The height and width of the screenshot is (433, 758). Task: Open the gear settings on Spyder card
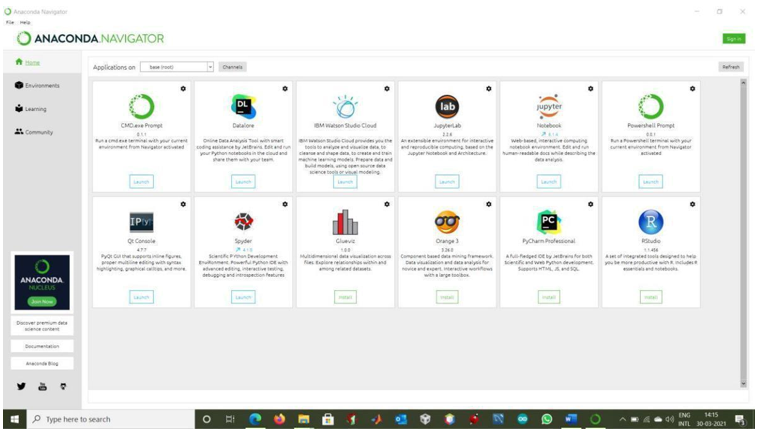[x=285, y=204]
